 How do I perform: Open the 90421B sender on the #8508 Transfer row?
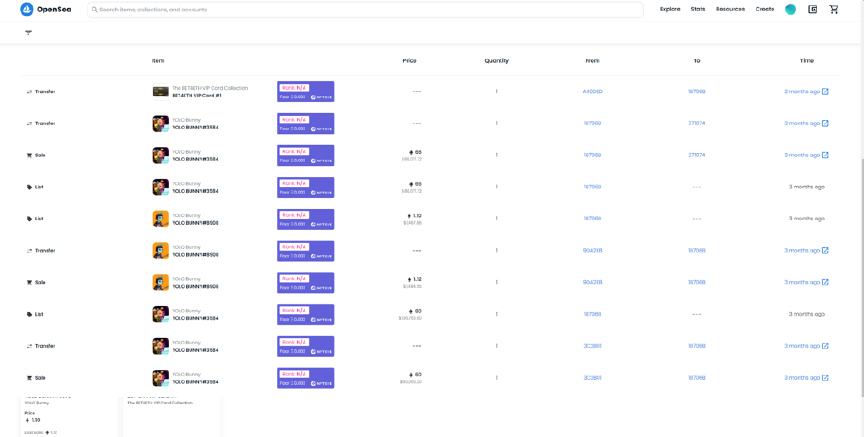click(x=592, y=251)
